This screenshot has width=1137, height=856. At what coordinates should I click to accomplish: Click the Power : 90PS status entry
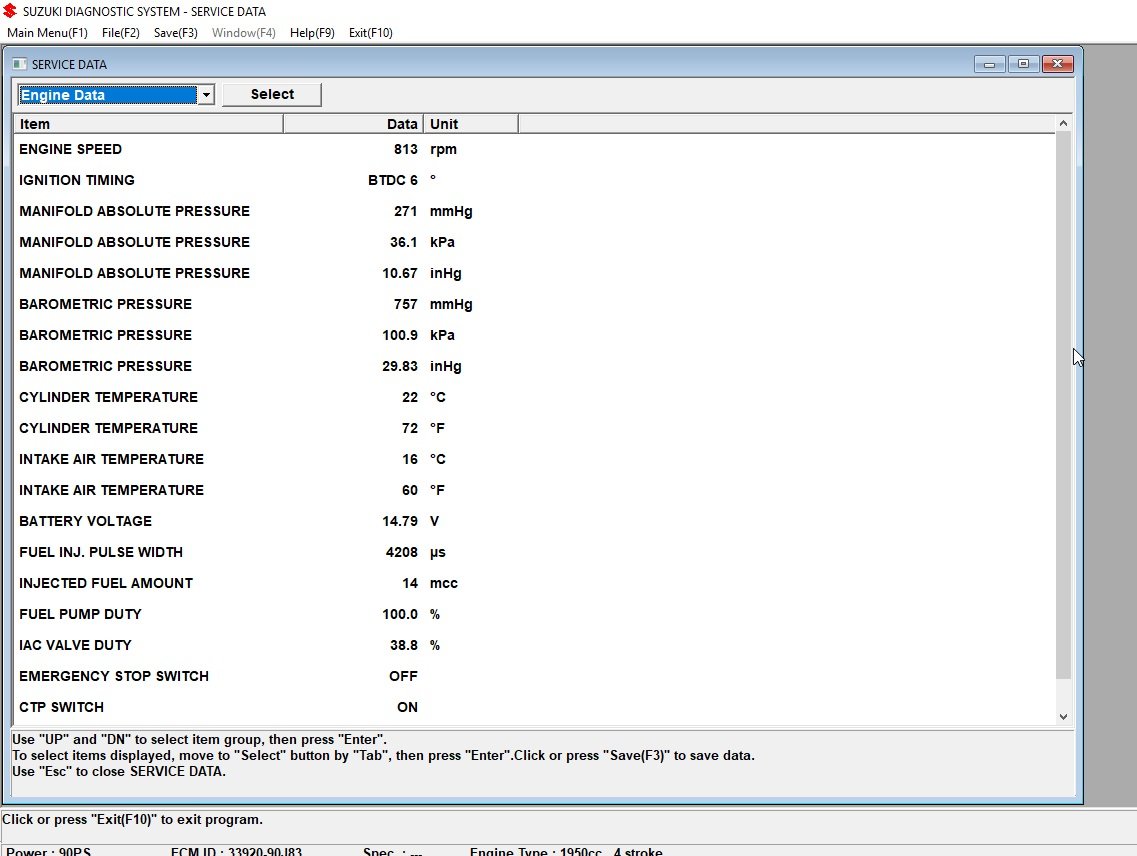[x=49, y=852]
